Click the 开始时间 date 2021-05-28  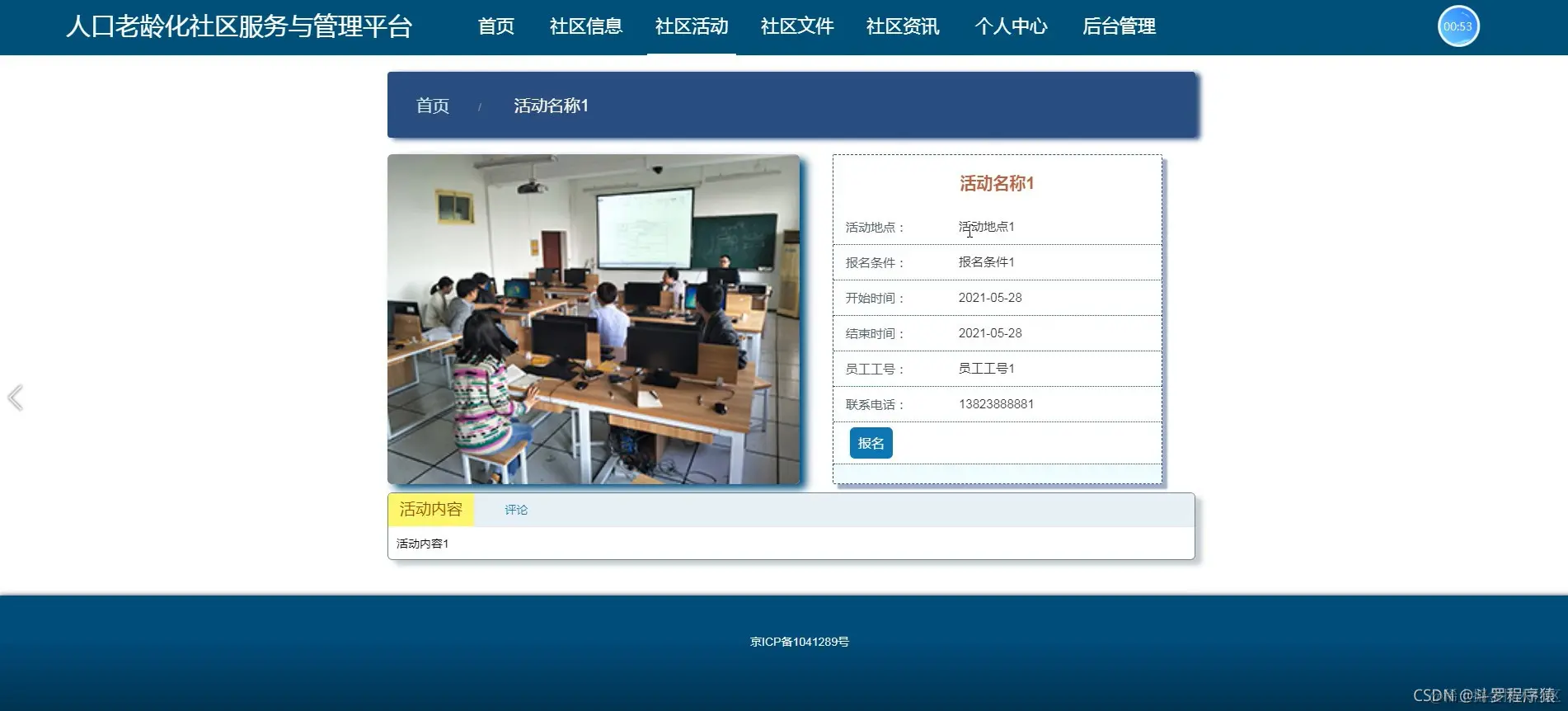click(990, 298)
